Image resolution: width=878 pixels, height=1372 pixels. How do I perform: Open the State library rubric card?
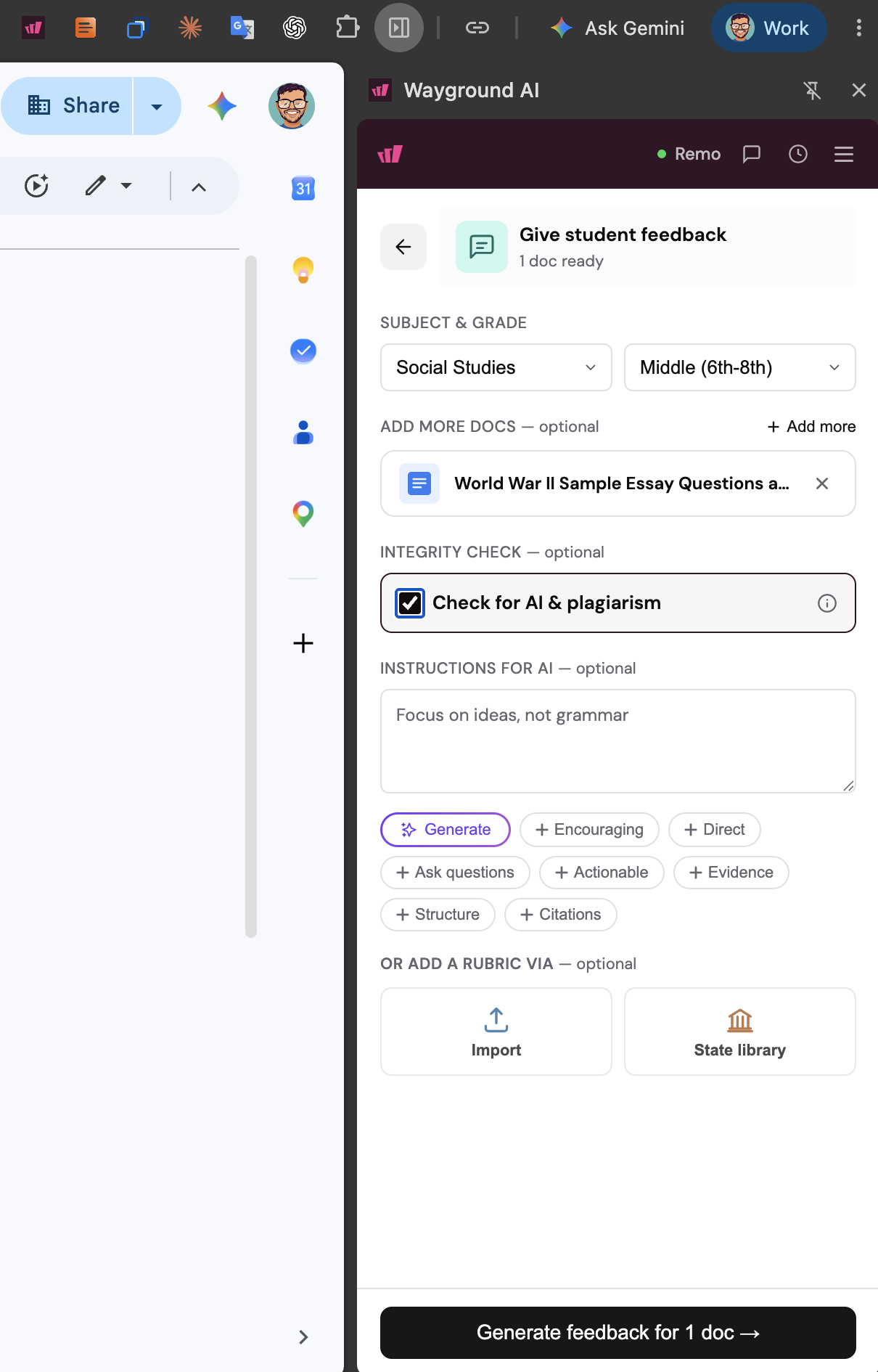740,1032
